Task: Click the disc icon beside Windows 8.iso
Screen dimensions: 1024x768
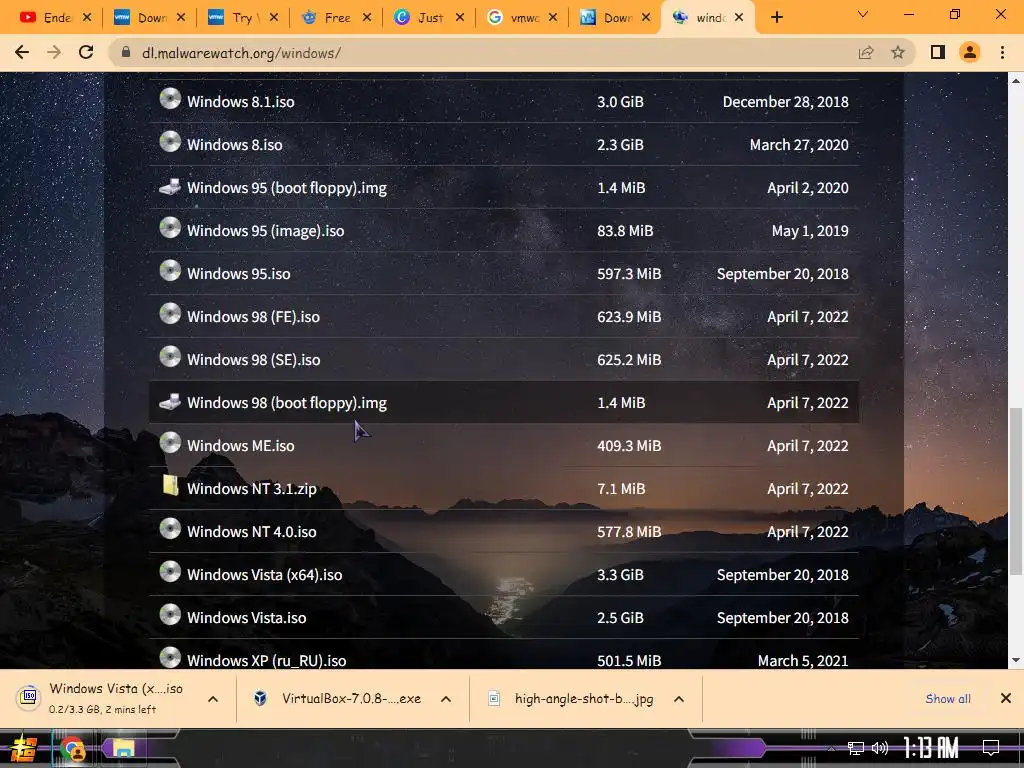Action: click(170, 142)
